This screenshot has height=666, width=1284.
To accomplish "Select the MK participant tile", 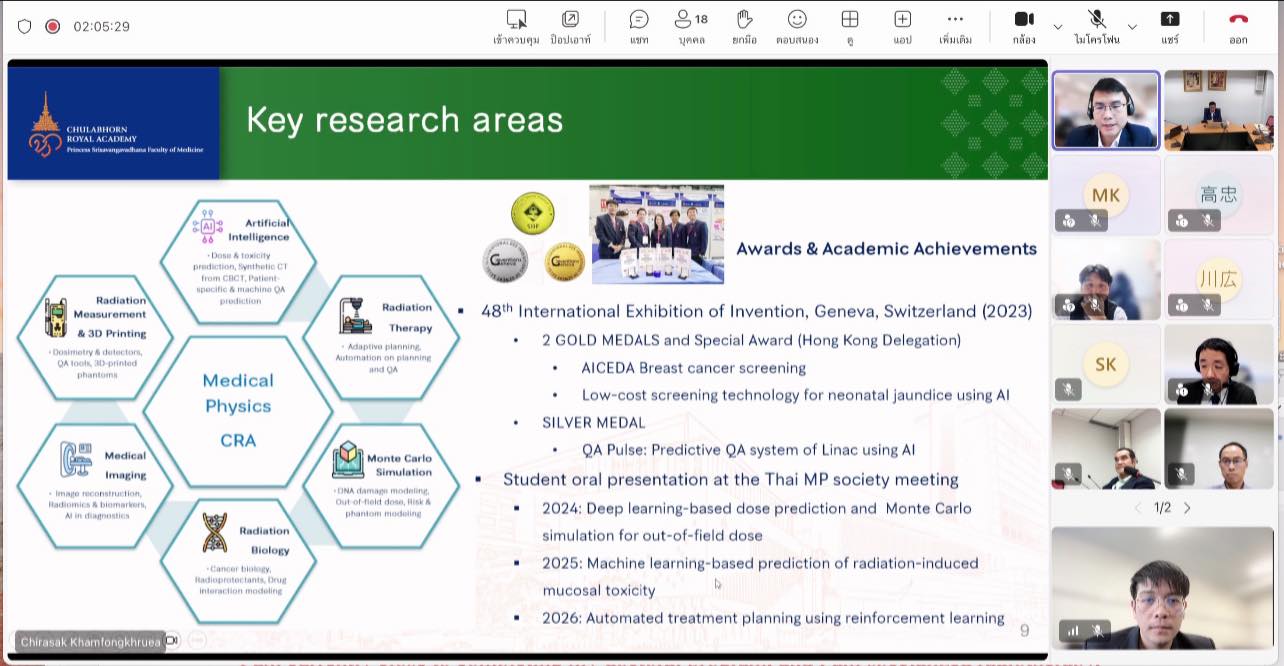I will [x=1105, y=196].
